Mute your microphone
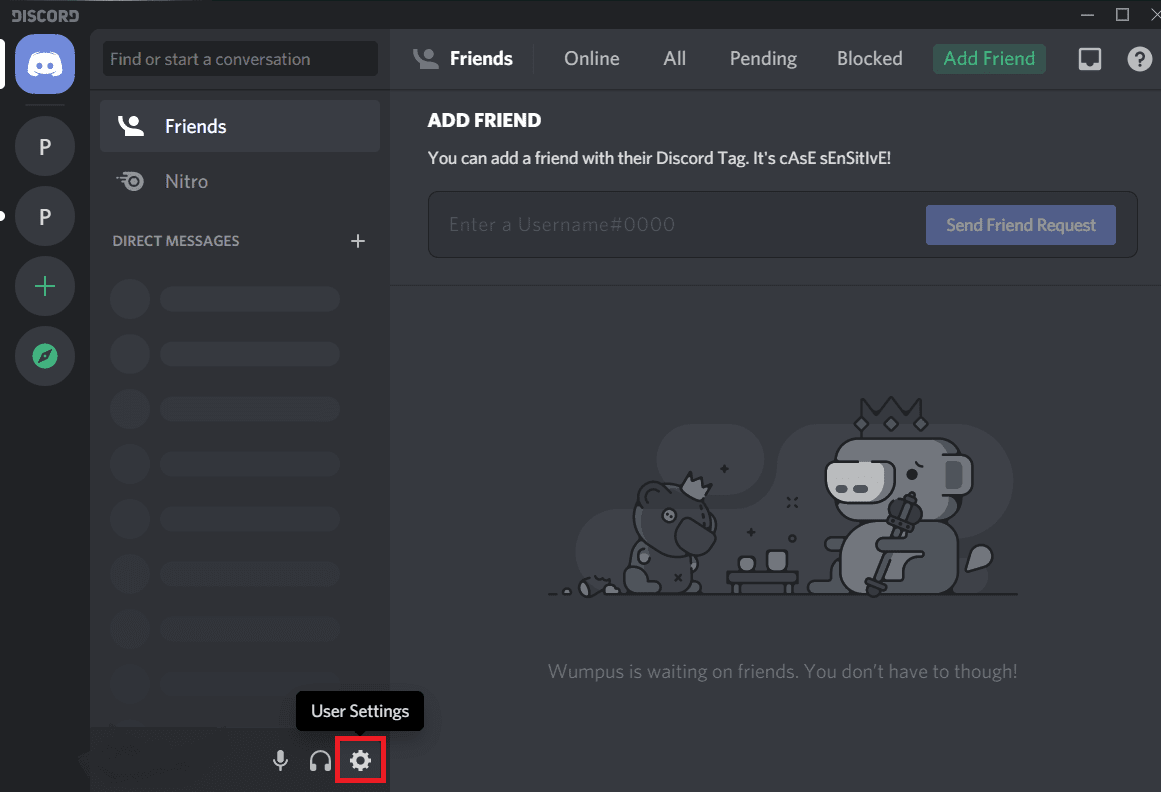This screenshot has height=792, width=1161. [x=280, y=760]
